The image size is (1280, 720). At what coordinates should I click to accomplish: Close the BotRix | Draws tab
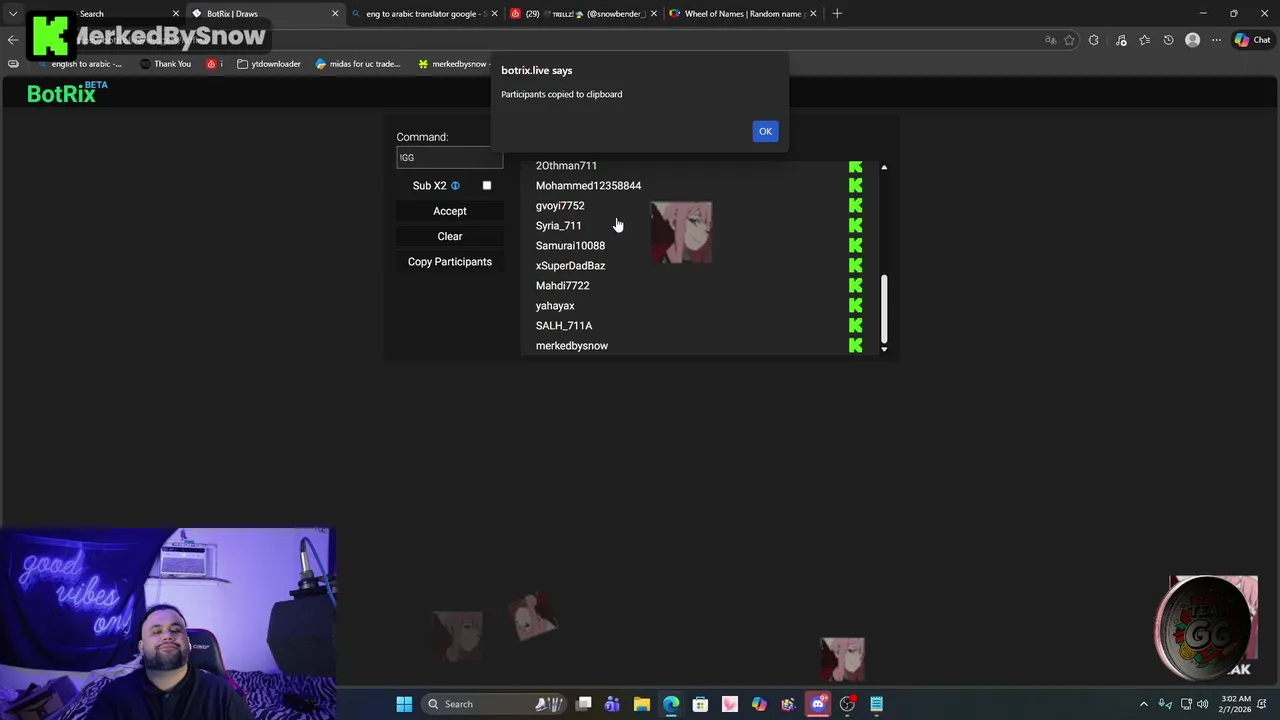click(335, 14)
